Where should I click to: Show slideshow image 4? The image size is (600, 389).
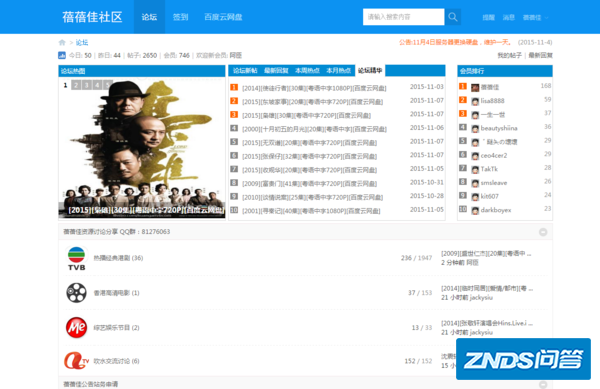click(98, 85)
